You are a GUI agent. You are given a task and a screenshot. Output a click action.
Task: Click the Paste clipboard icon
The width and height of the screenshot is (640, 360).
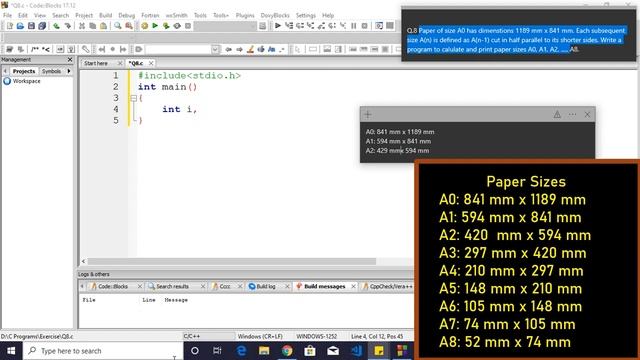104,26
